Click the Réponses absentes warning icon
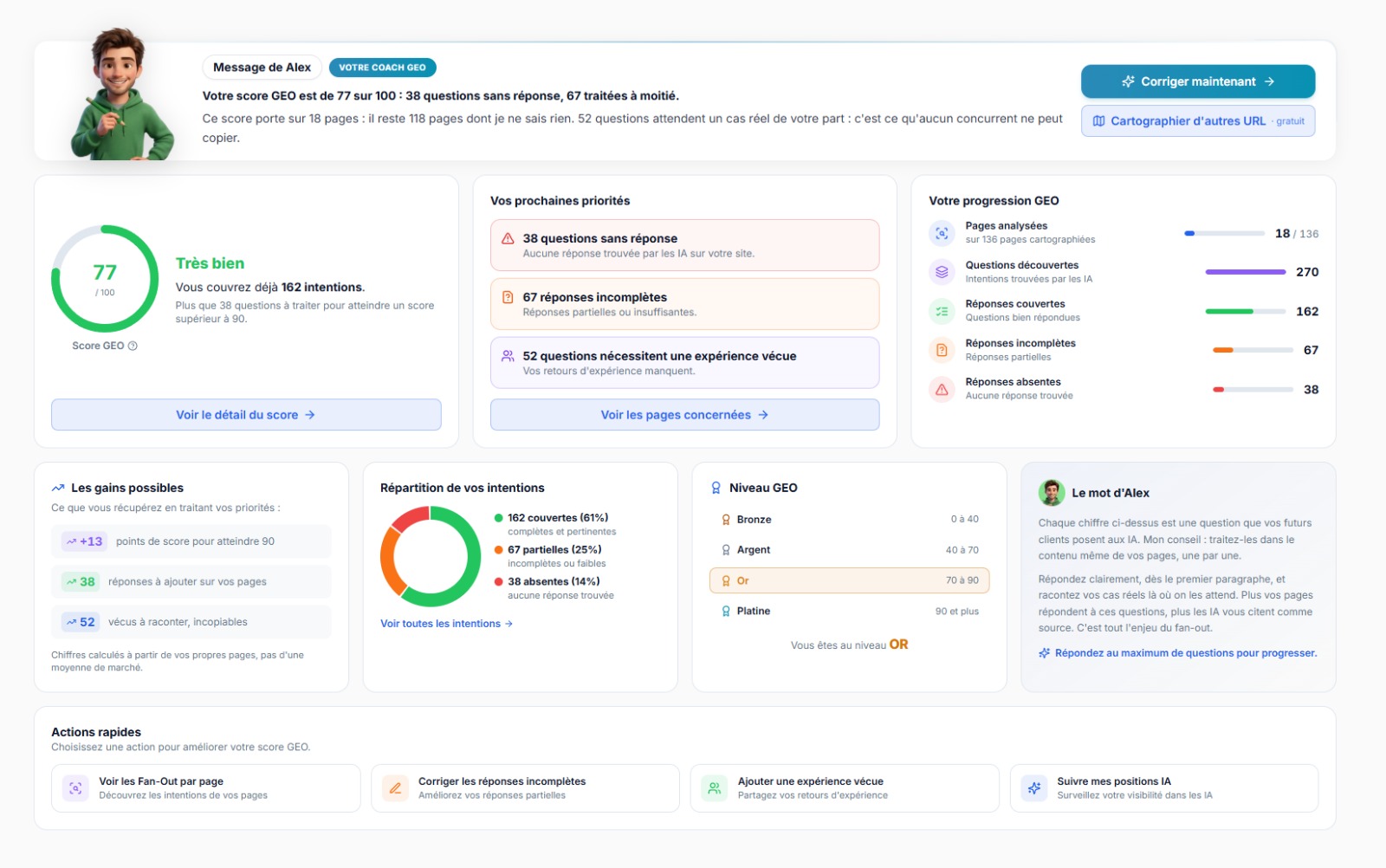This screenshot has height=868, width=1386. tap(942, 390)
